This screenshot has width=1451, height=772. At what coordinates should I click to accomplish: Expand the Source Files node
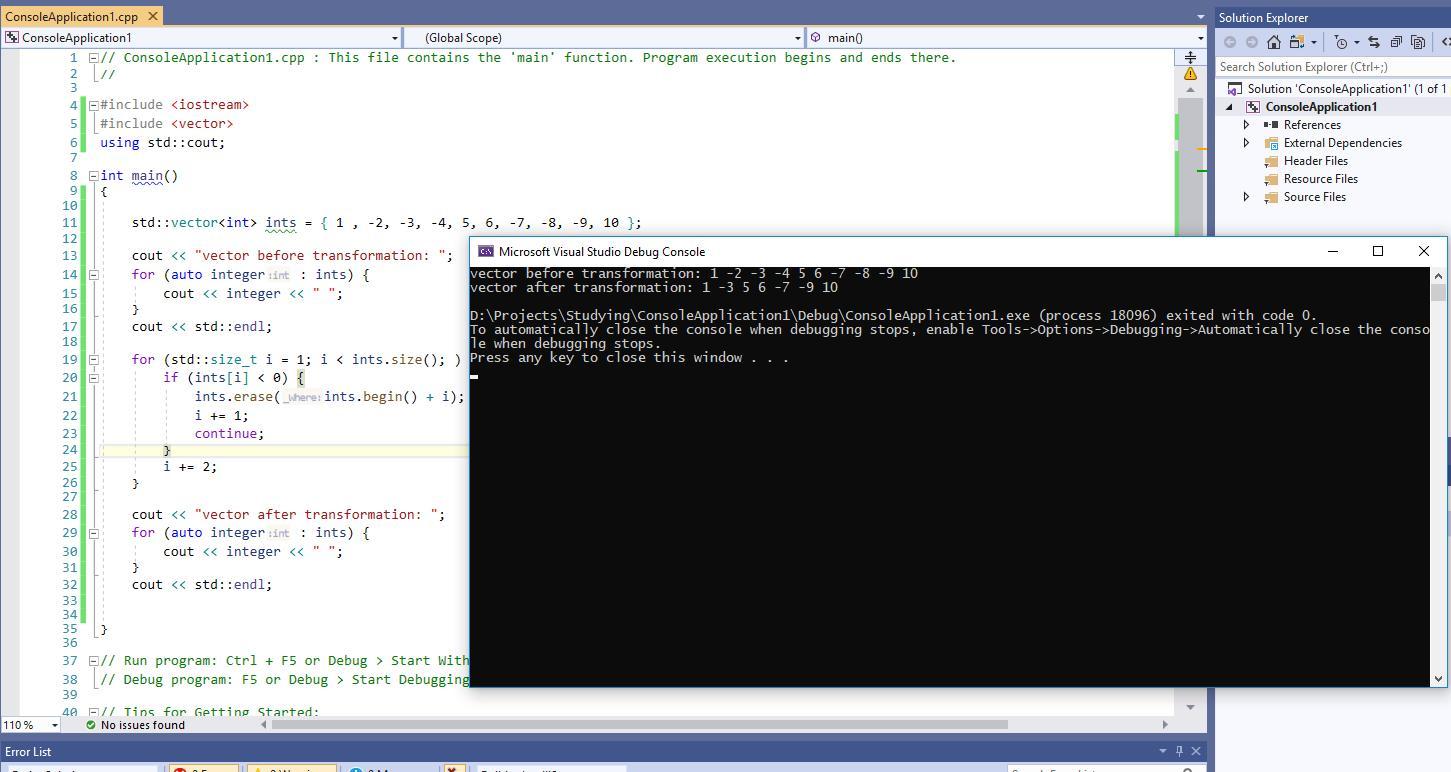(x=1246, y=197)
